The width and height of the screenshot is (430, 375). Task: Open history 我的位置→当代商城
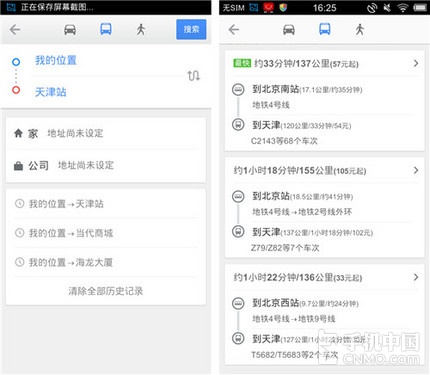pyautogui.click(x=106, y=233)
